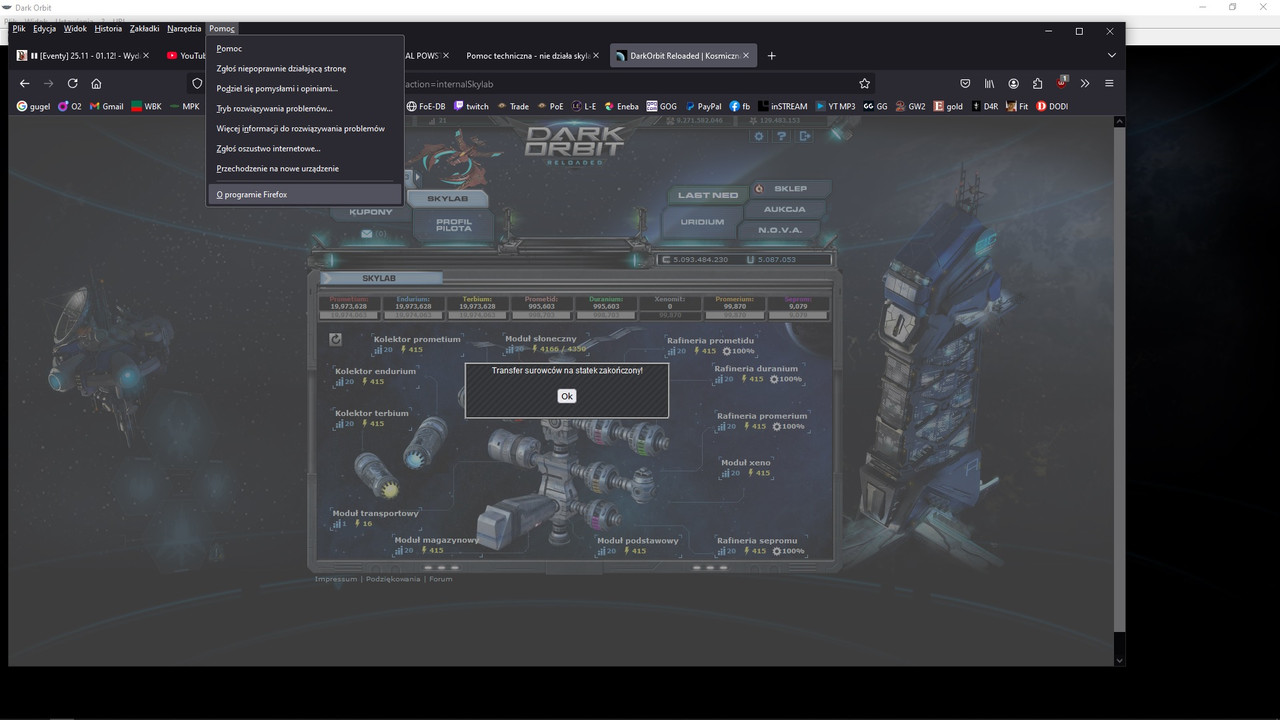Open the Firefox account icon
The height and width of the screenshot is (720, 1280).
coord(1013,84)
